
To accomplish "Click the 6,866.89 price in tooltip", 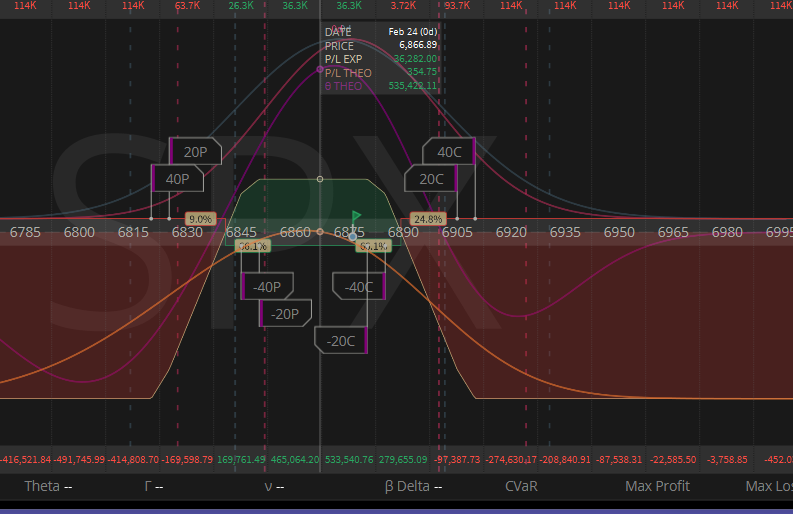I will tap(418, 45).
